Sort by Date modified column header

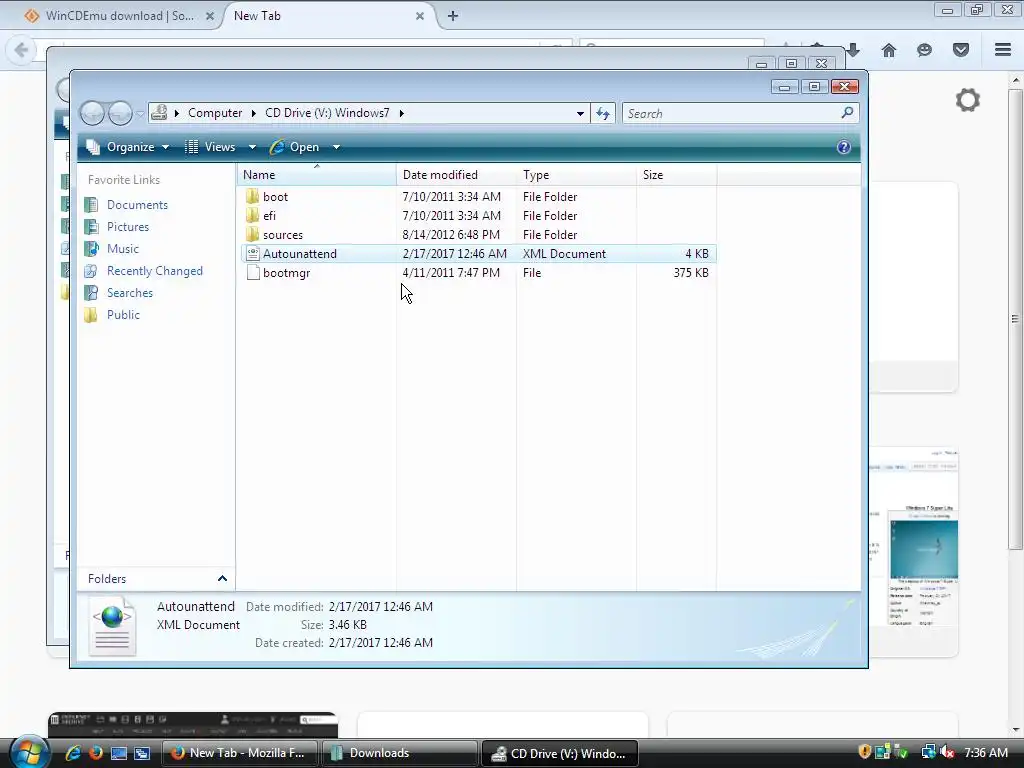tap(456, 174)
